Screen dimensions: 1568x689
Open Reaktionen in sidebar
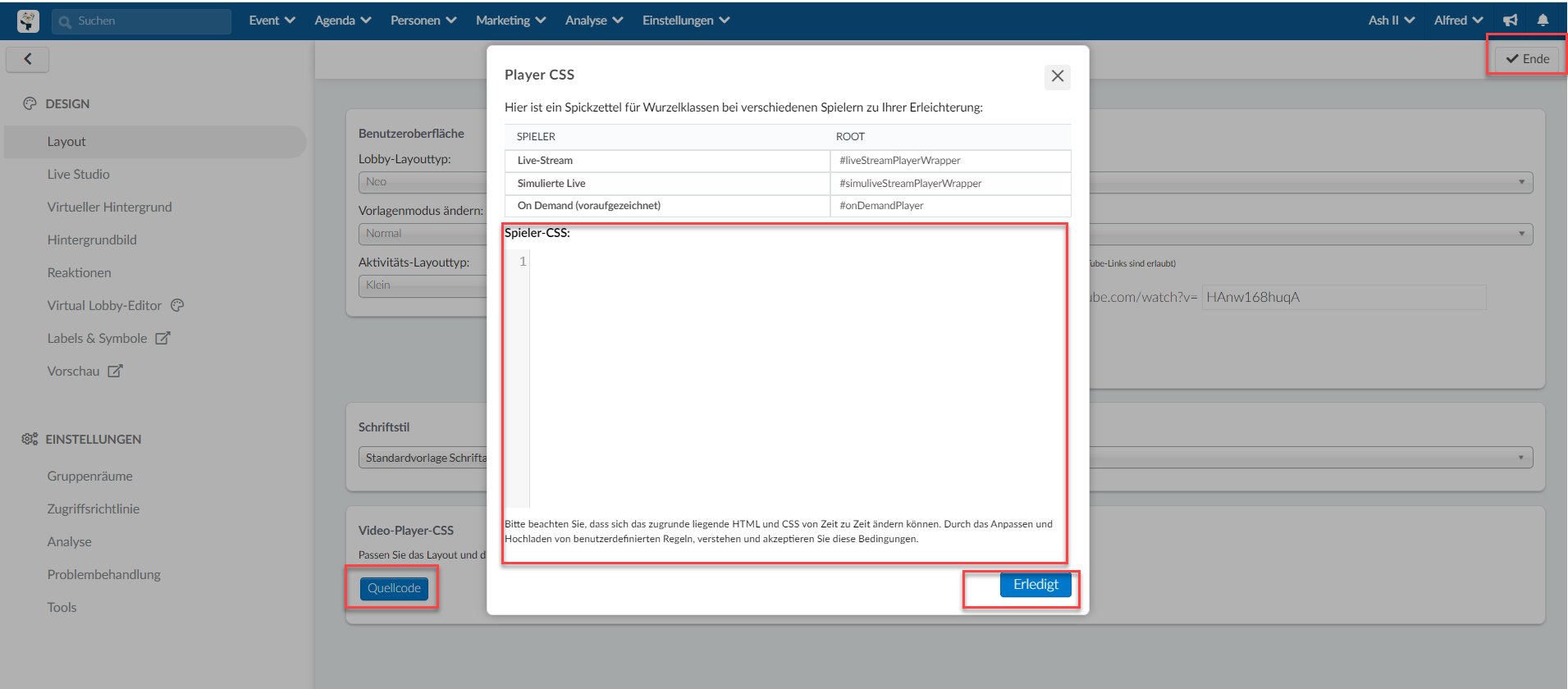(x=79, y=272)
